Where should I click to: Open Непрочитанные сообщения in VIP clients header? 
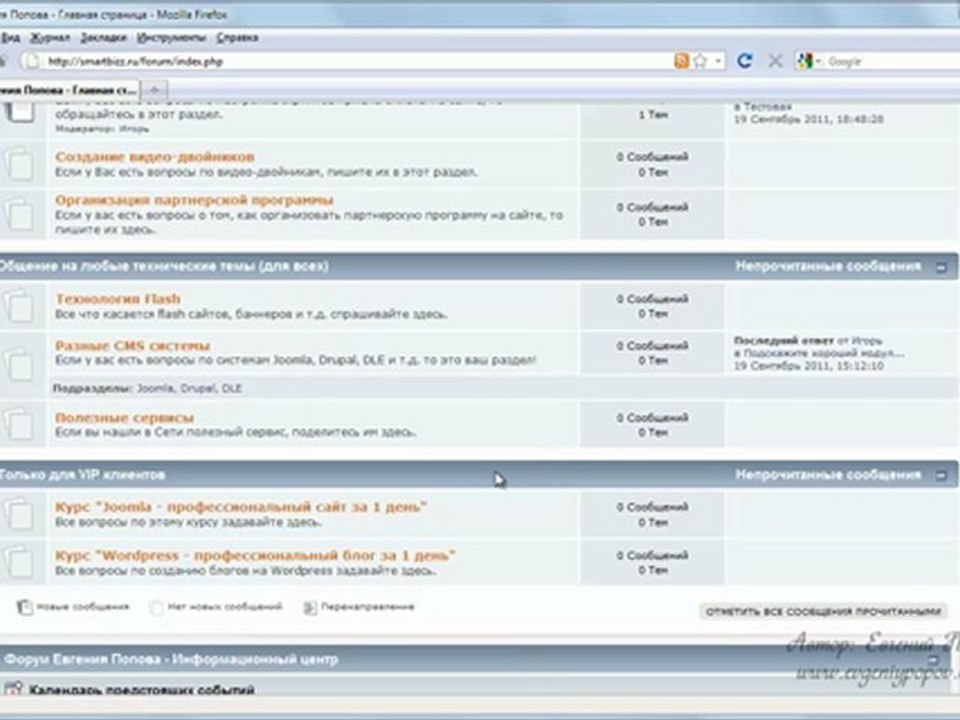coord(828,474)
